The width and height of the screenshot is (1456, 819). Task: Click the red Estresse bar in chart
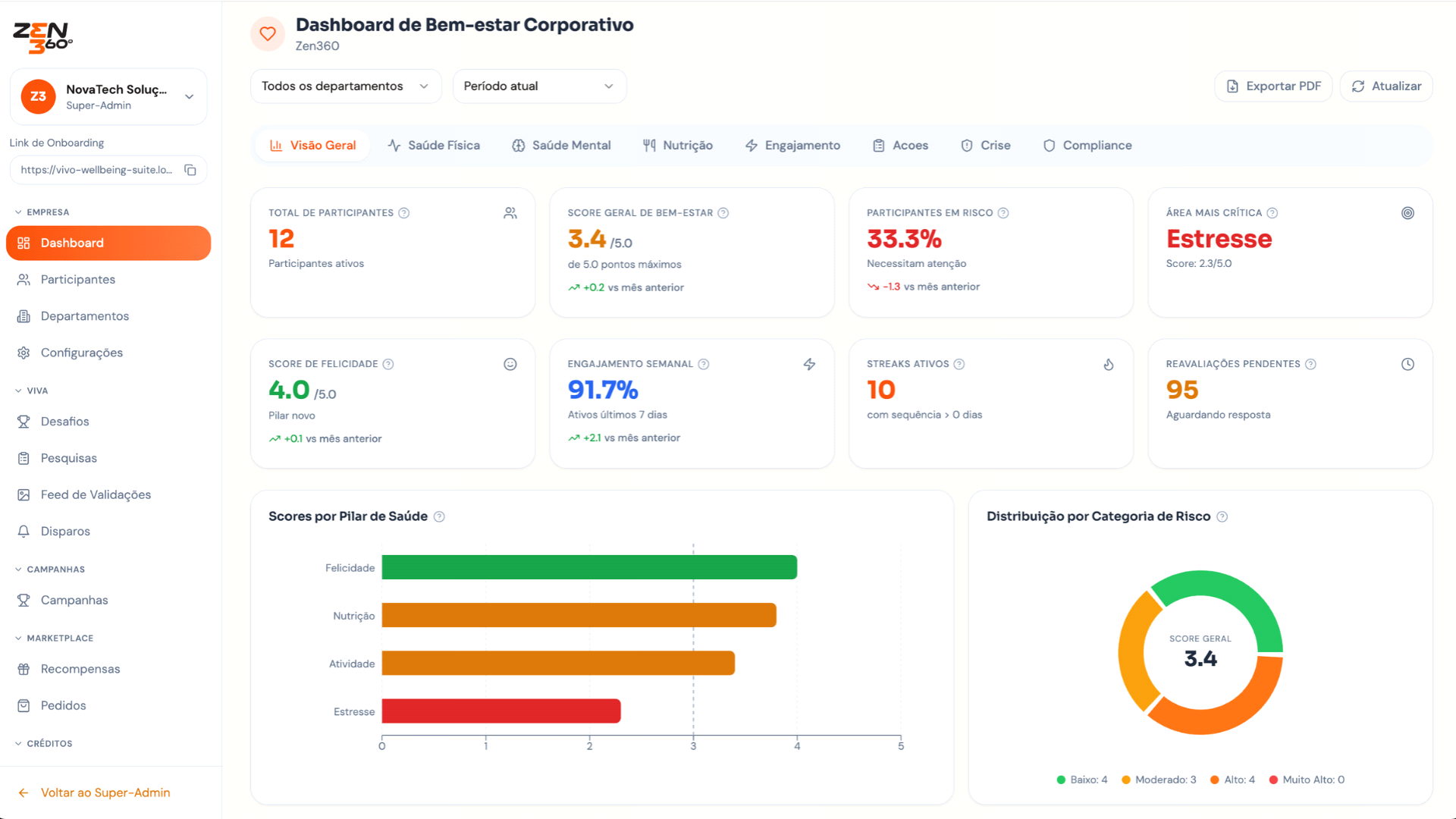click(x=501, y=711)
